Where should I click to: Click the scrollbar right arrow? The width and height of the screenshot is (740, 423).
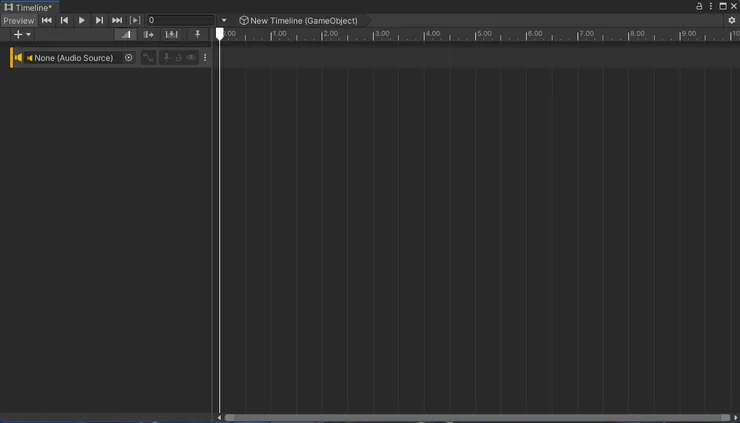pyautogui.click(x=735, y=418)
